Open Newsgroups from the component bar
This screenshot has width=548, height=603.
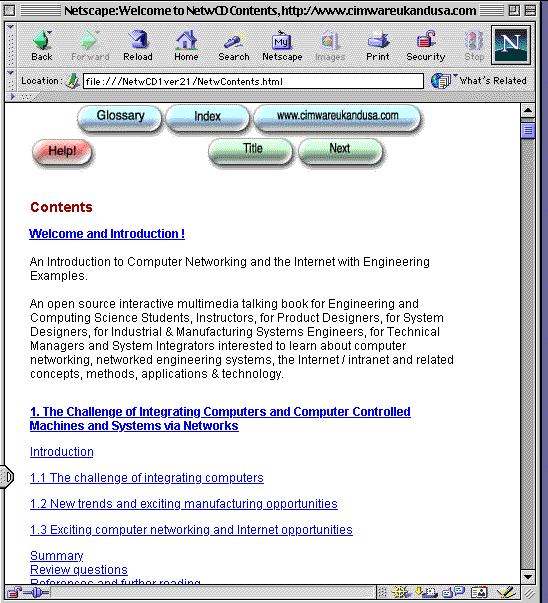pos(454,592)
